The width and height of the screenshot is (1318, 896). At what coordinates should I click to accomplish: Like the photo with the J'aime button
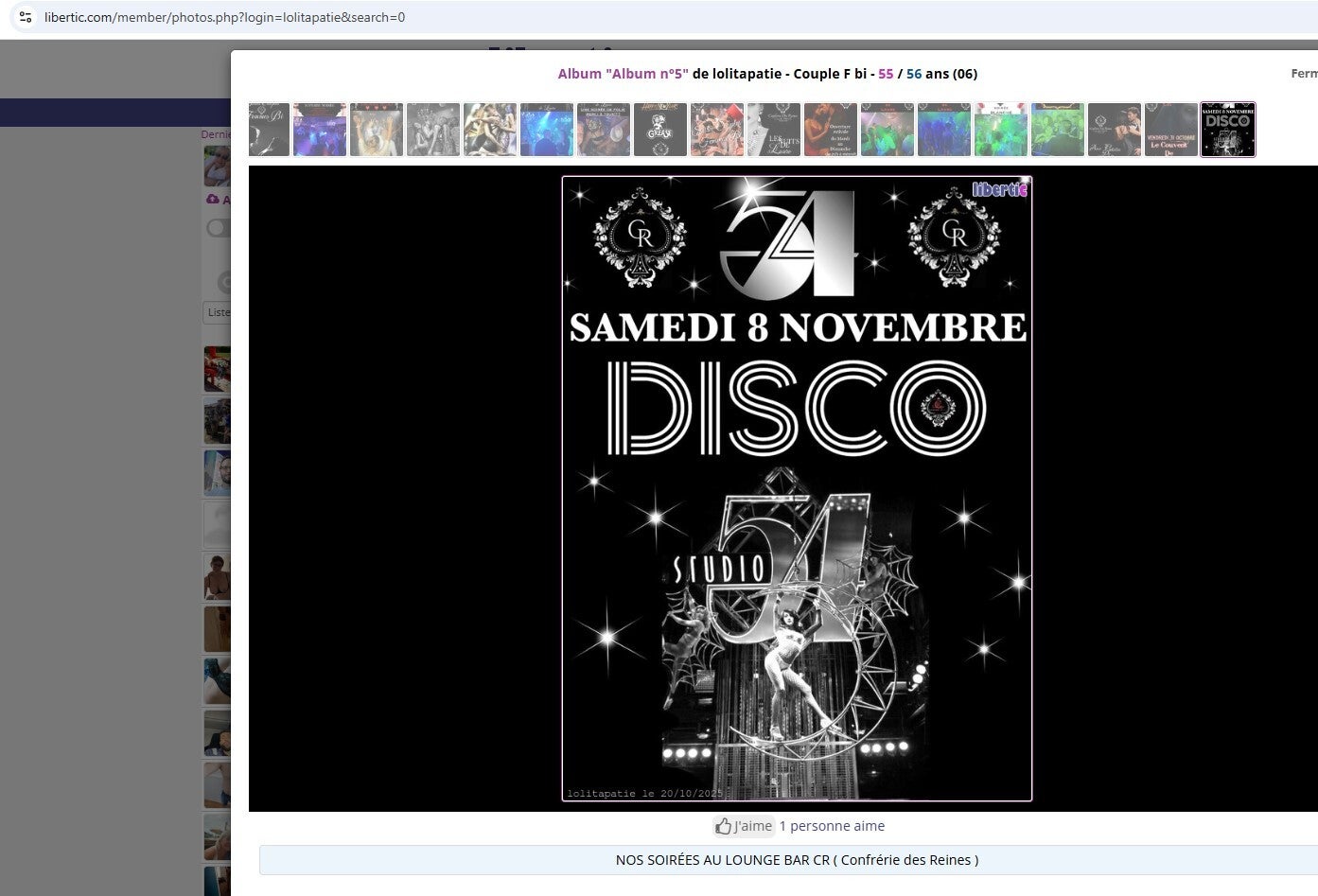(x=744, y=826)
